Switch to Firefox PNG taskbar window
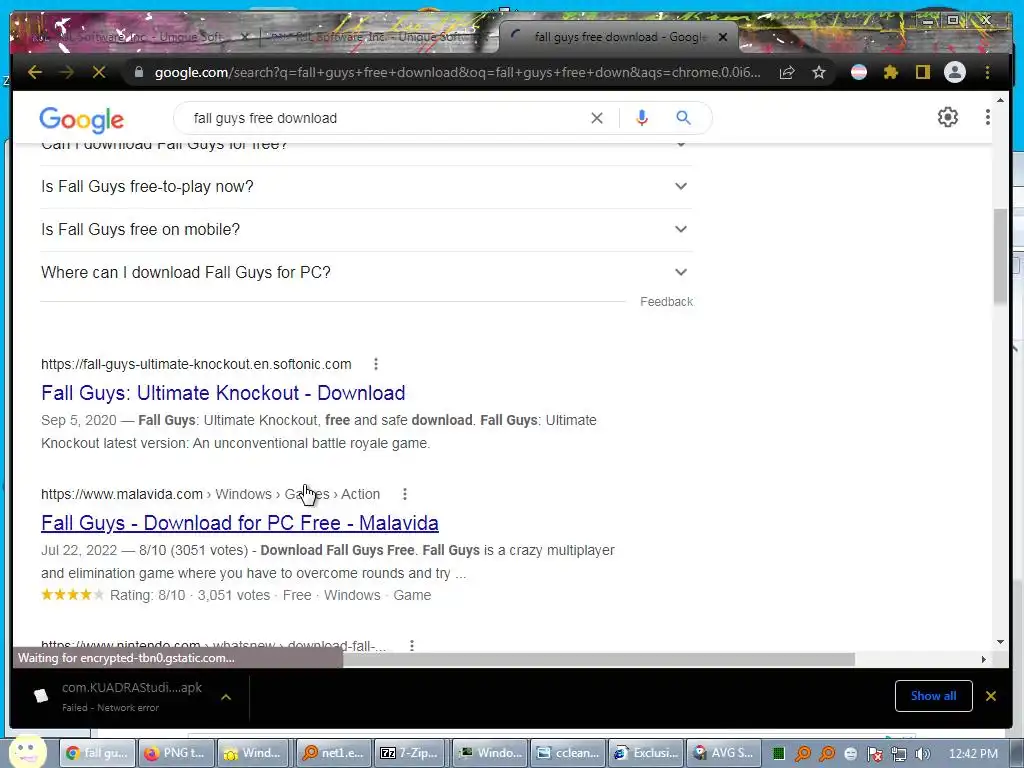The image size is (1024, 768). pos(175,754)
